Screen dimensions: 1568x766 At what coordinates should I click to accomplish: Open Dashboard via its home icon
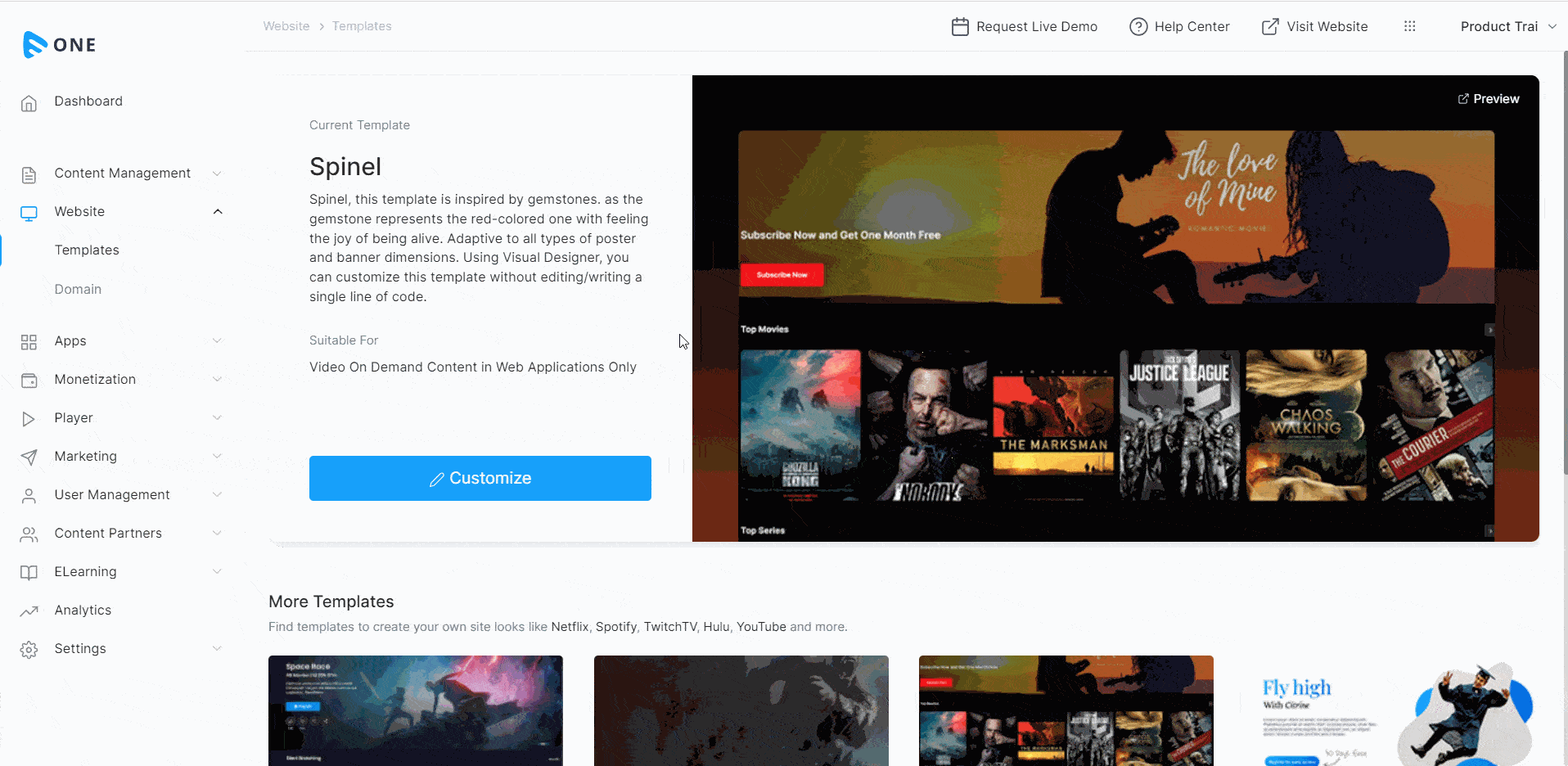click(x=29, y=103)
